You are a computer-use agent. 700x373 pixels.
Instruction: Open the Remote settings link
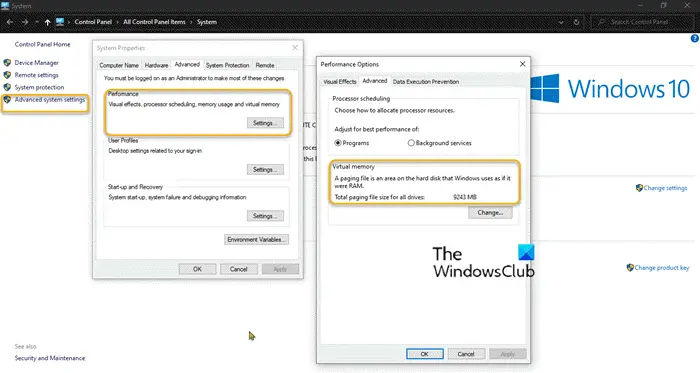pyautogui.click(x=37, y=75)
